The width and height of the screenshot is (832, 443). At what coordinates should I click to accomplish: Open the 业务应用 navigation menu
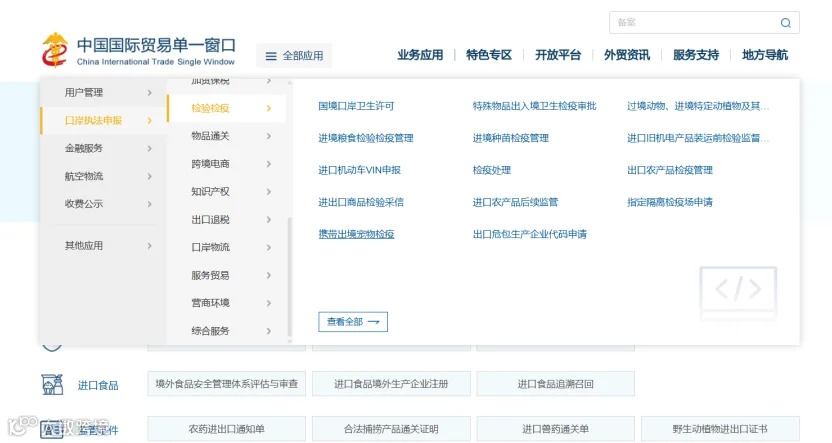tap(420, 55)
